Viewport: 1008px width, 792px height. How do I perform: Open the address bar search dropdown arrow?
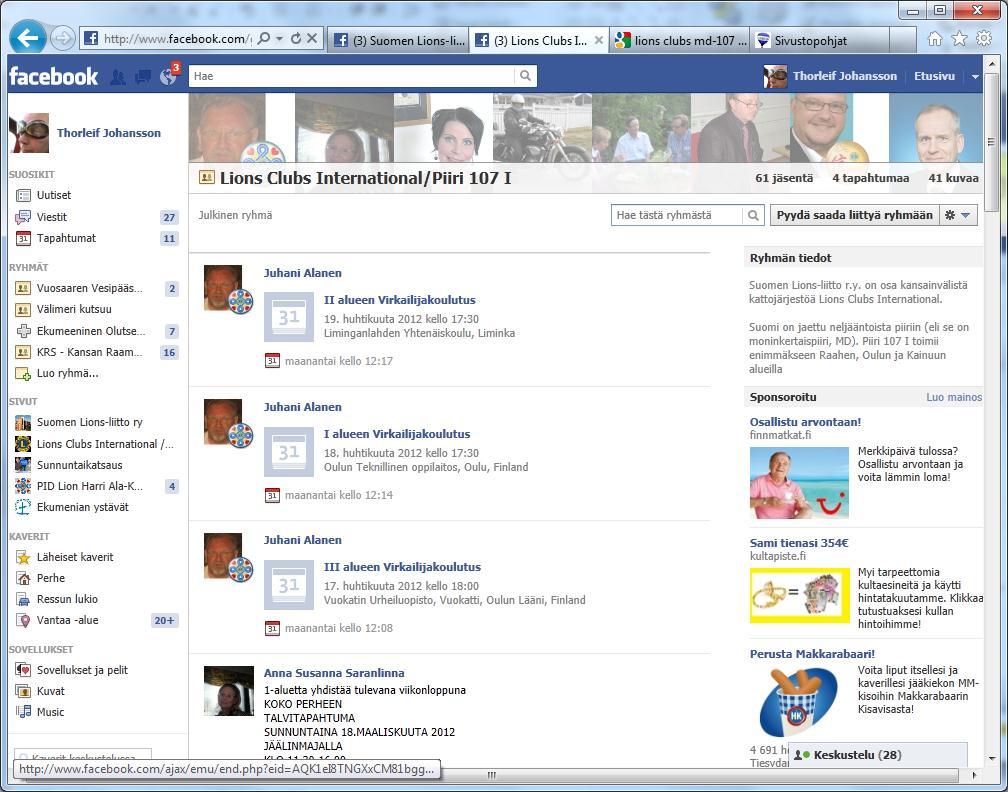coord(279,39)
